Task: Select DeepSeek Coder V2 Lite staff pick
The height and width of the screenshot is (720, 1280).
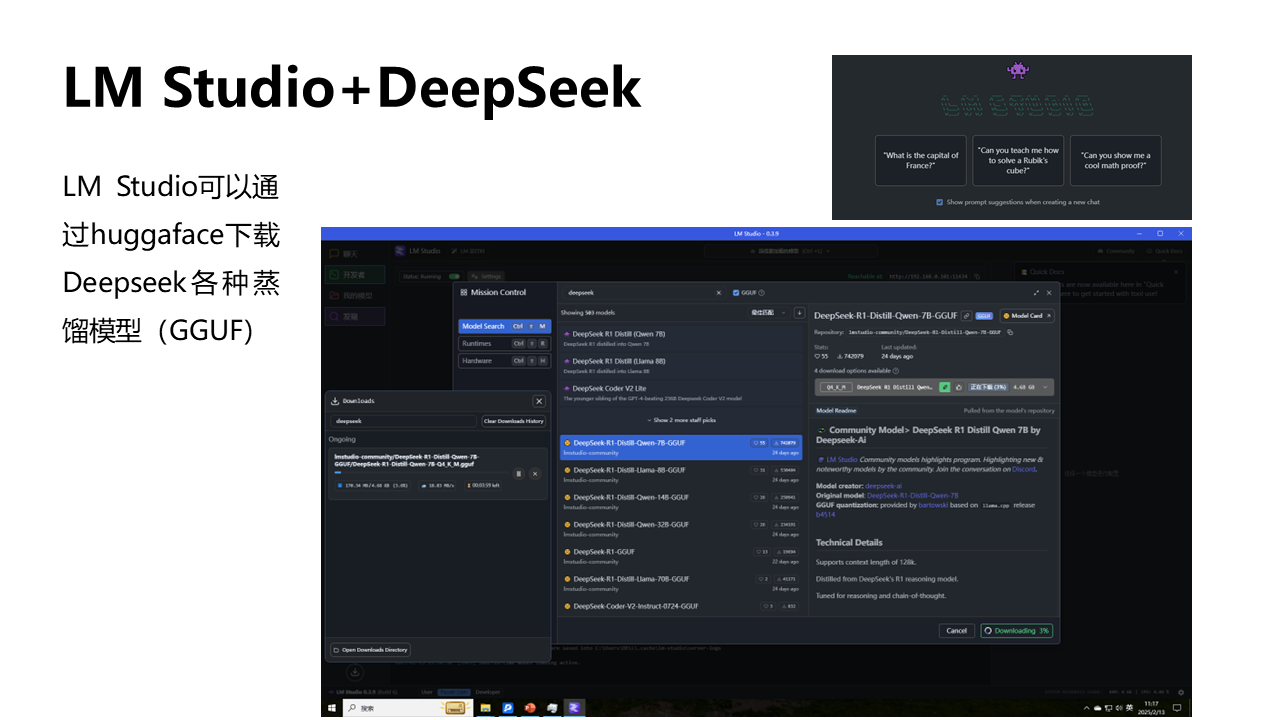Action: click(682, 392)
